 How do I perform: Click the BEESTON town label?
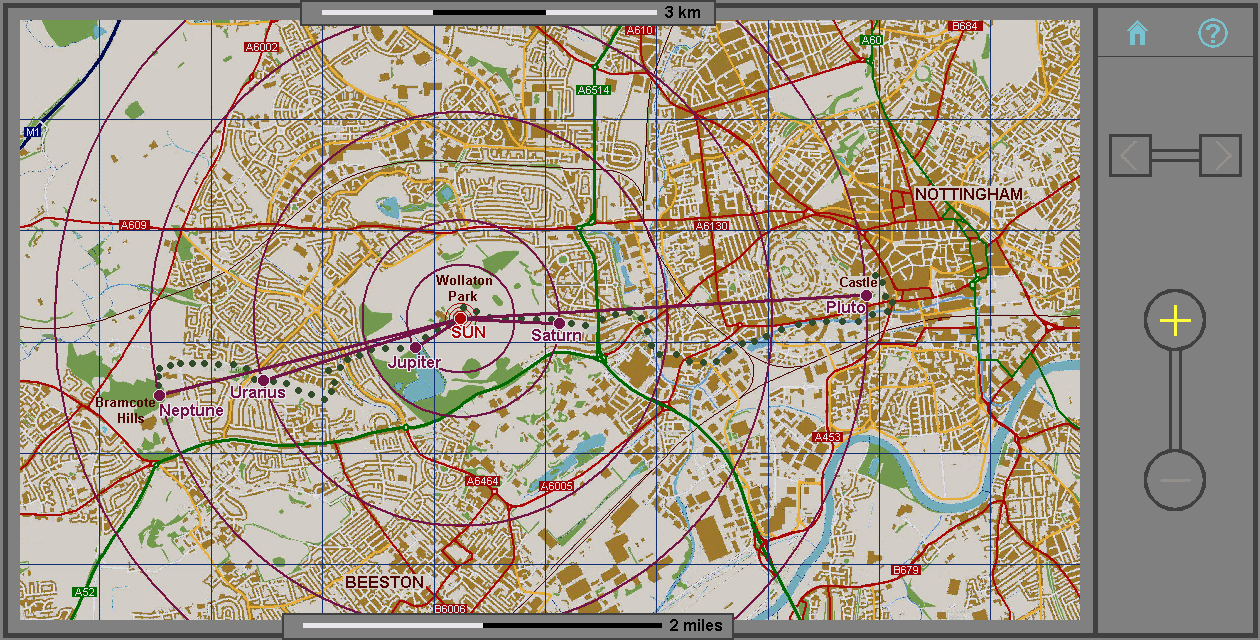coord(384,582)
